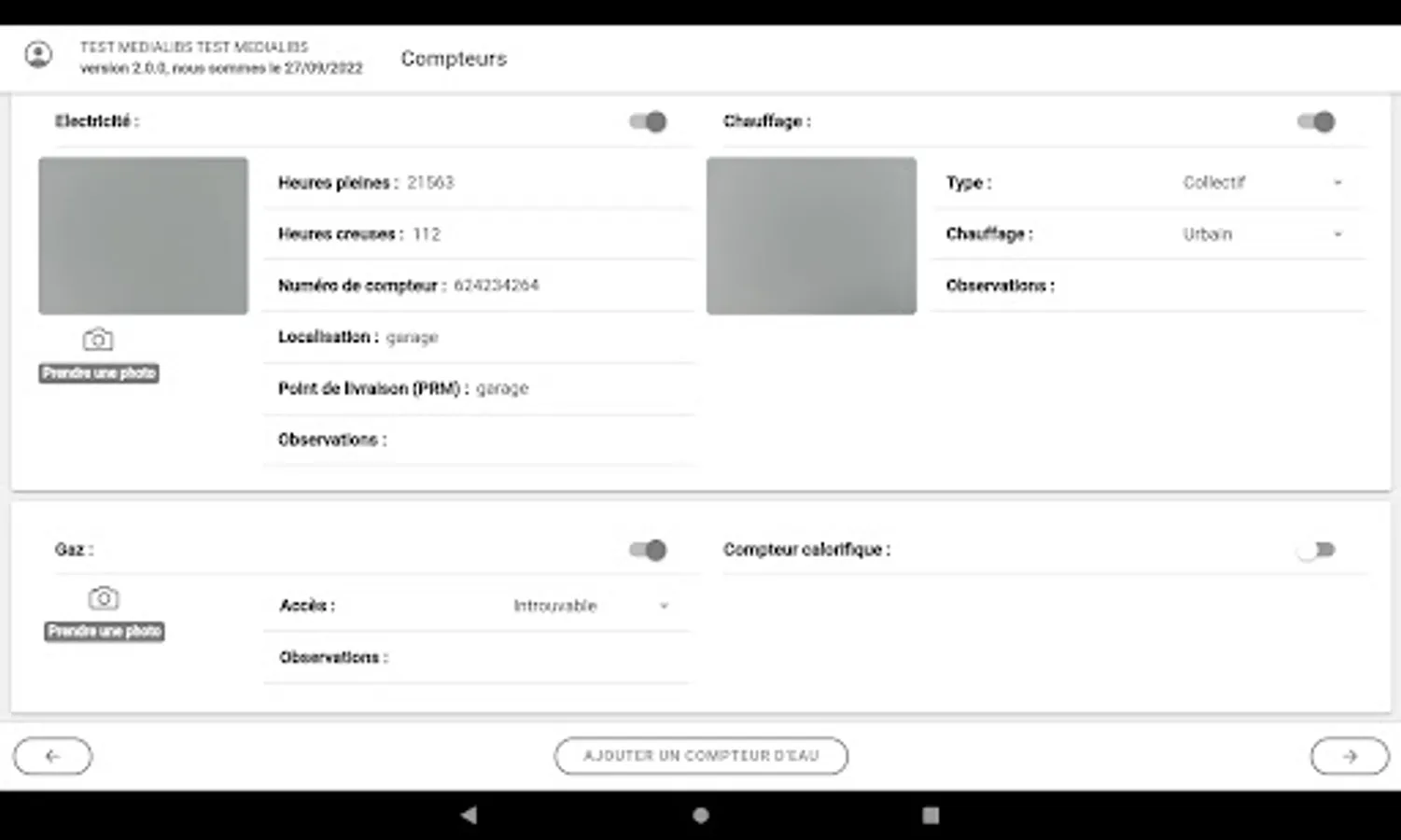Click Gaz Observations field
Viewport: 1401px width, 840px height.
[477, 657]
